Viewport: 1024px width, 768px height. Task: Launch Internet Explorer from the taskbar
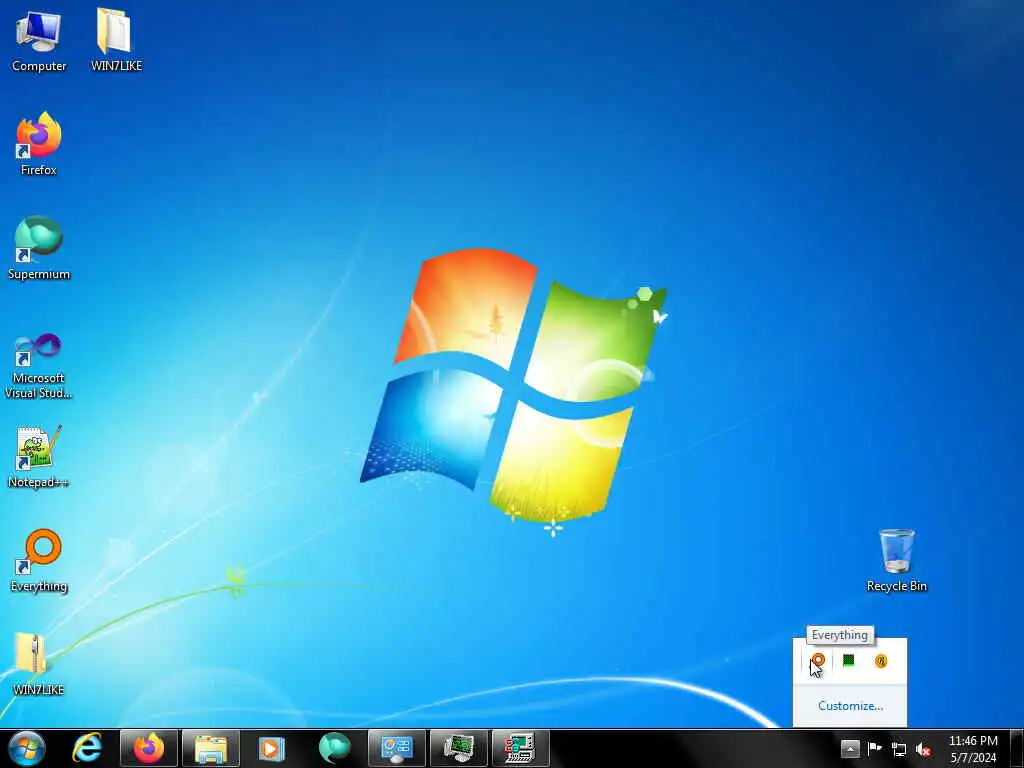pyautogui.click(x=87, y=748)
